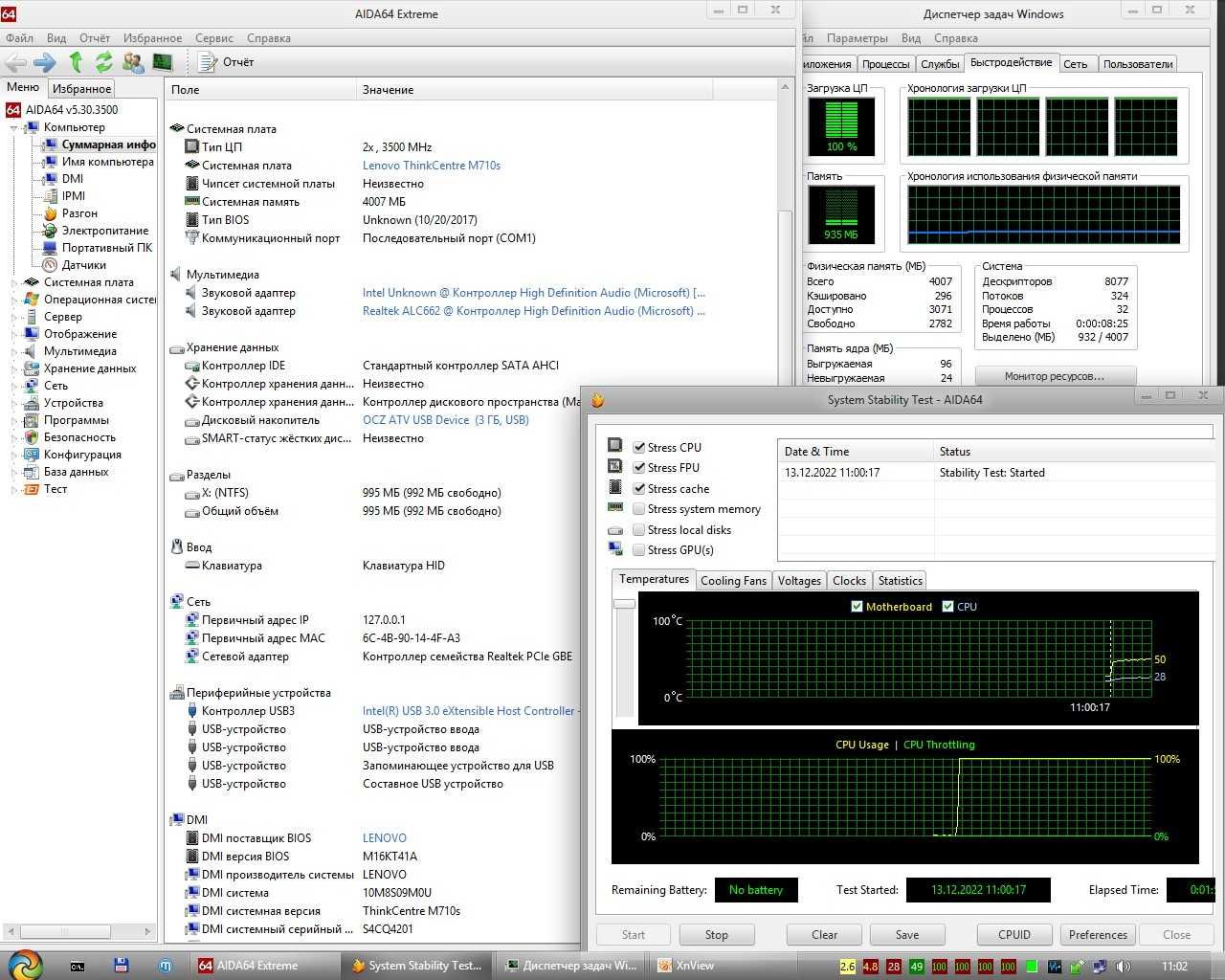1225x980 pixels.
Task: Click the Refresh icon in AIDA64 toolbar
Action: tap(103, 62)
